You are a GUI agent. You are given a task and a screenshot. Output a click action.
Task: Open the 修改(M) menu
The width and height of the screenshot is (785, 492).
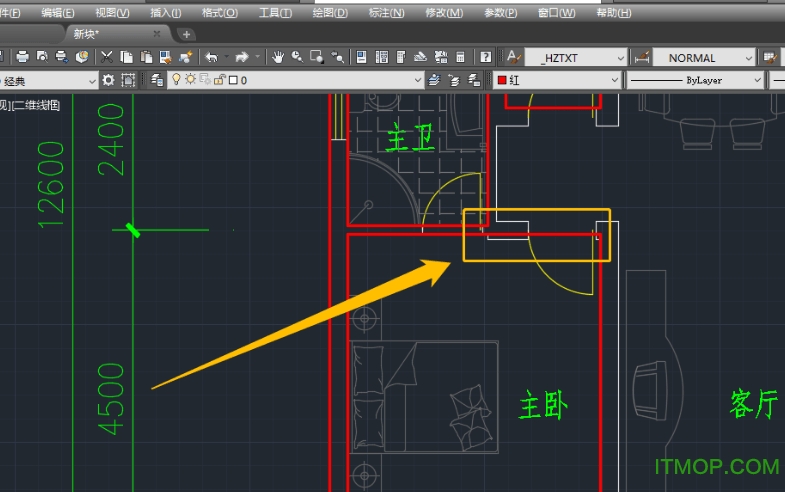(443, 13)
